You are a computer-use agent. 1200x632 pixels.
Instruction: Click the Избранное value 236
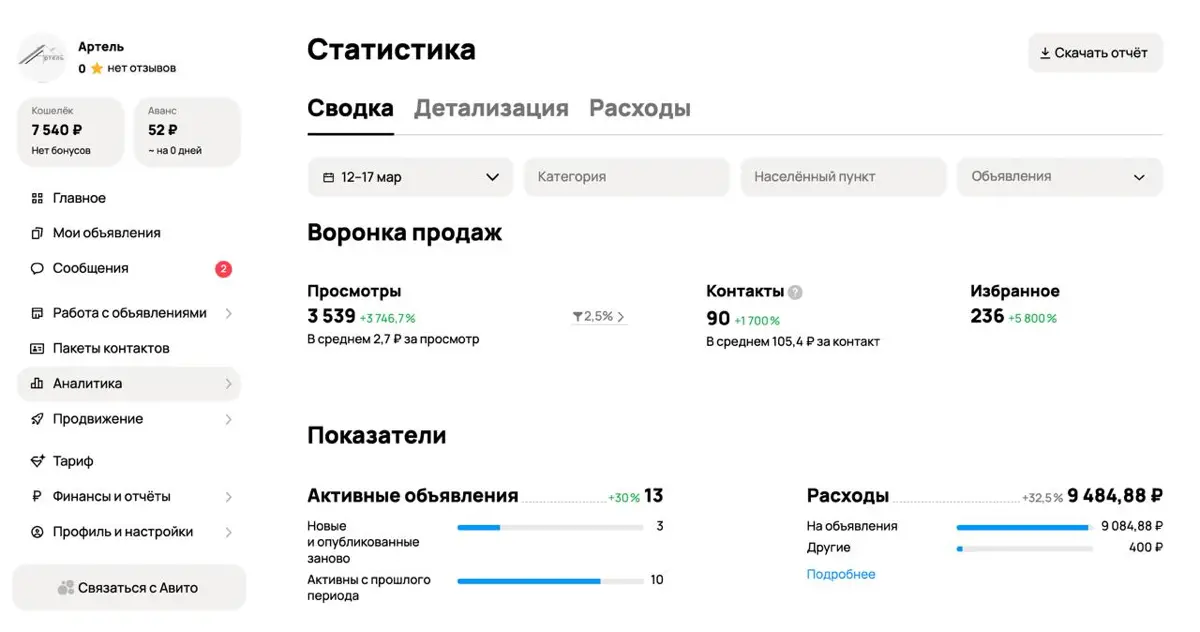[x=987, y=316]
